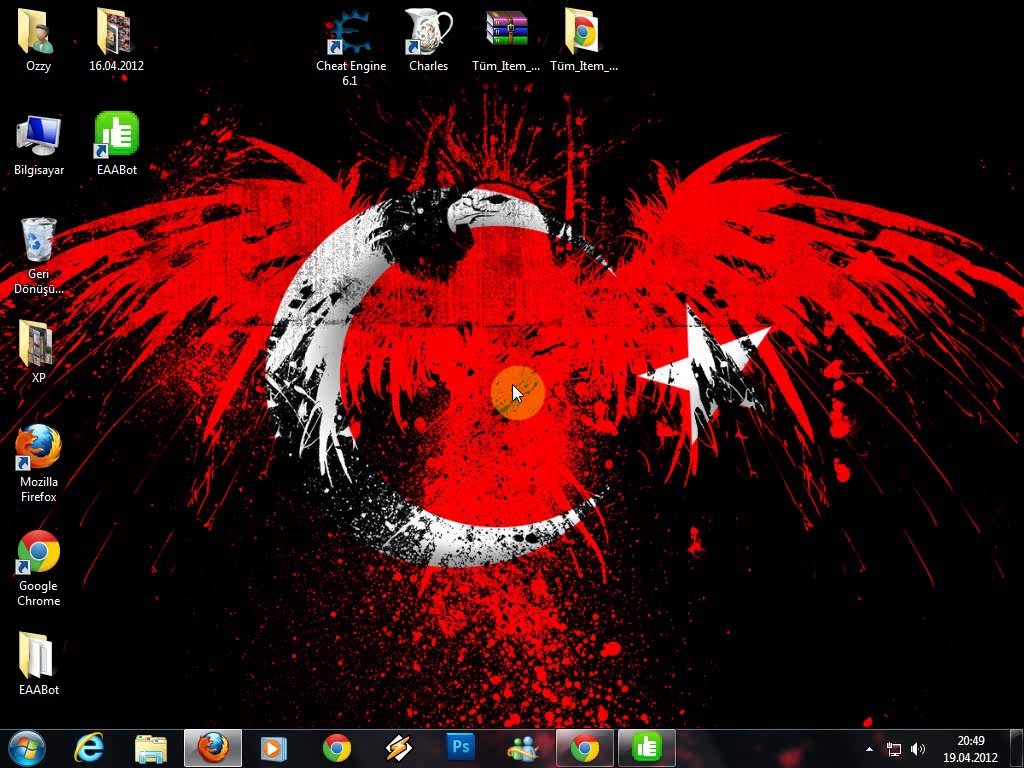Click the Show desktop strip

coord(1018,749)
